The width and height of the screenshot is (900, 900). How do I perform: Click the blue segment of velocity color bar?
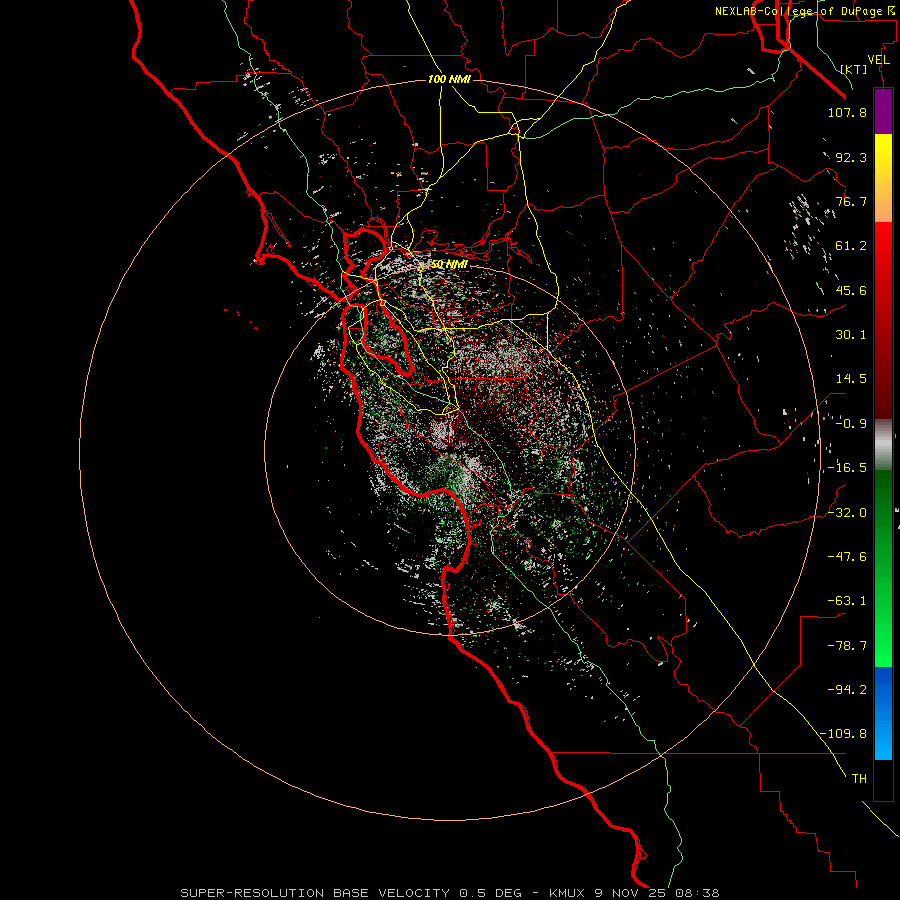[x=883, y=713]
